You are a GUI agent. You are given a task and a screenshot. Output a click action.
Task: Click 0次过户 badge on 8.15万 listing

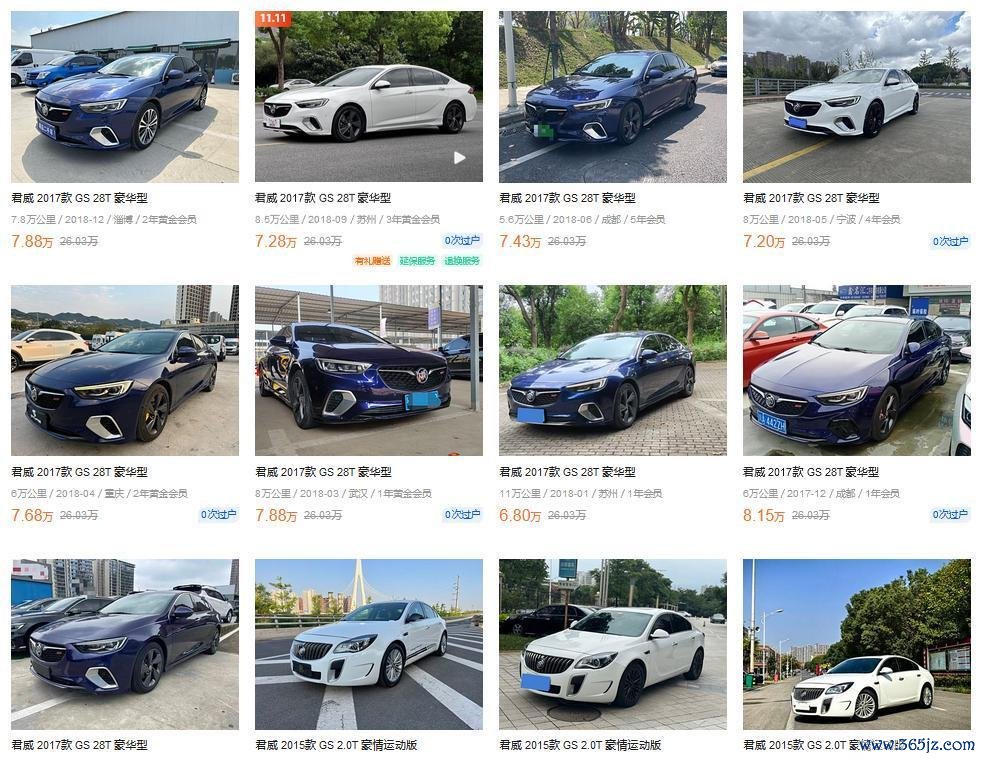coord(950,514)
